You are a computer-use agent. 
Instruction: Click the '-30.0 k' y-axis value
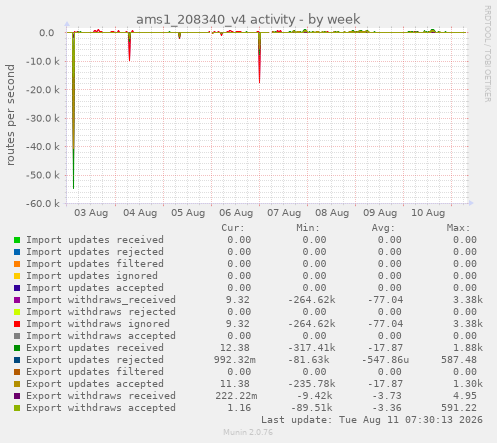[43, 118]
